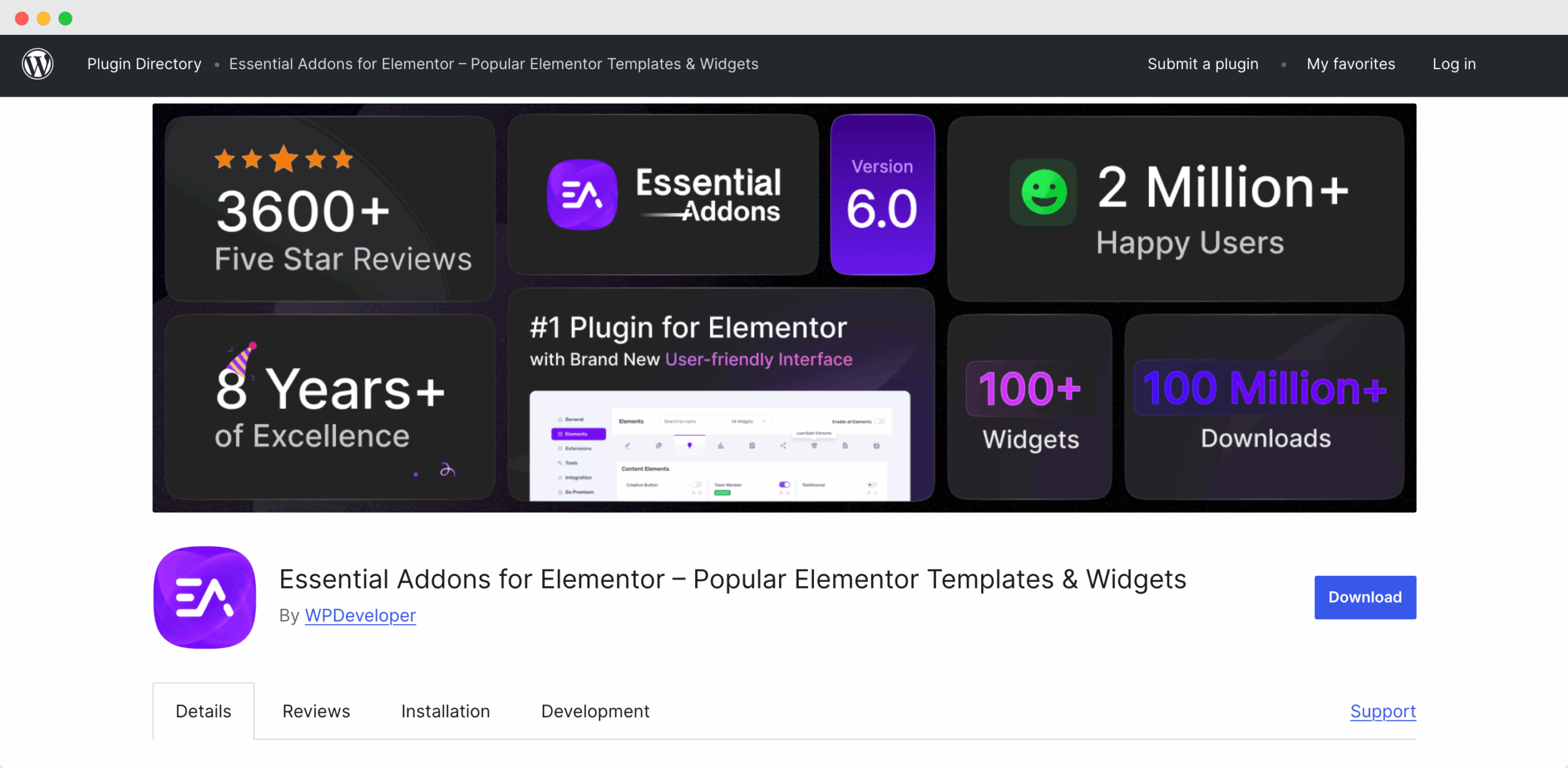Click the macOS red close window button
This screenshot has height=768, width=1568.
(22, 18)
